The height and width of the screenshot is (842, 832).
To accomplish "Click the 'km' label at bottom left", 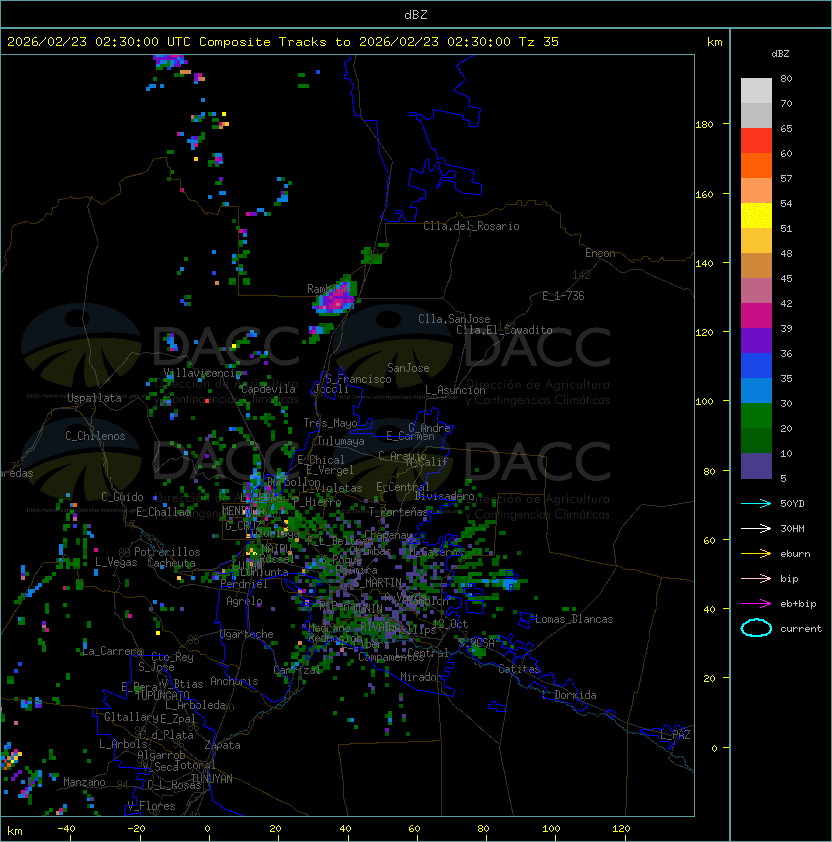I will click(15, 831).
